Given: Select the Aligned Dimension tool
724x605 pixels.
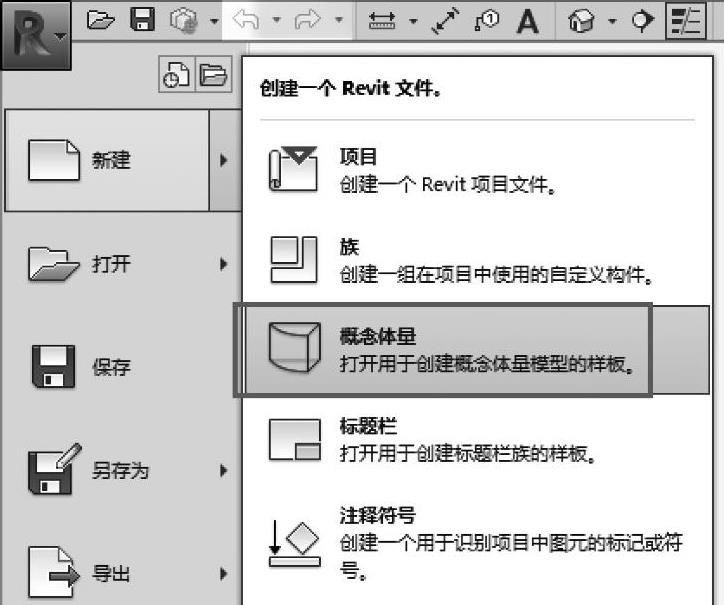Looking at the screenshot, I should (x=445, y=21).
